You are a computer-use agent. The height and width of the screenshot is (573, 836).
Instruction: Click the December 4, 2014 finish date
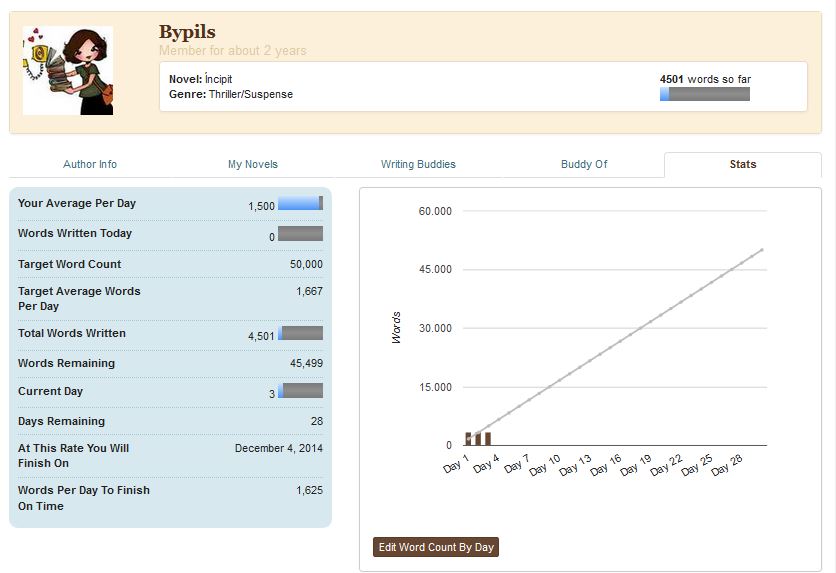click(x=279, y=448)
